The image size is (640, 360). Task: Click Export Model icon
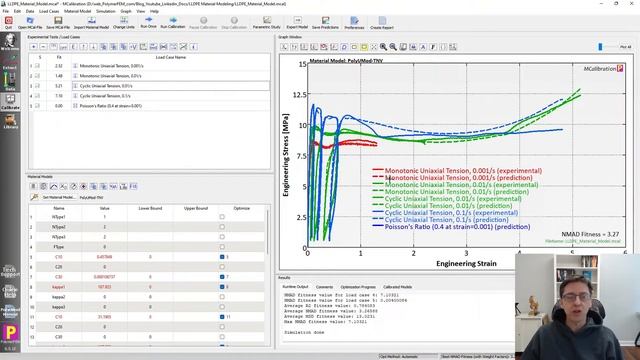coord(297,22)
